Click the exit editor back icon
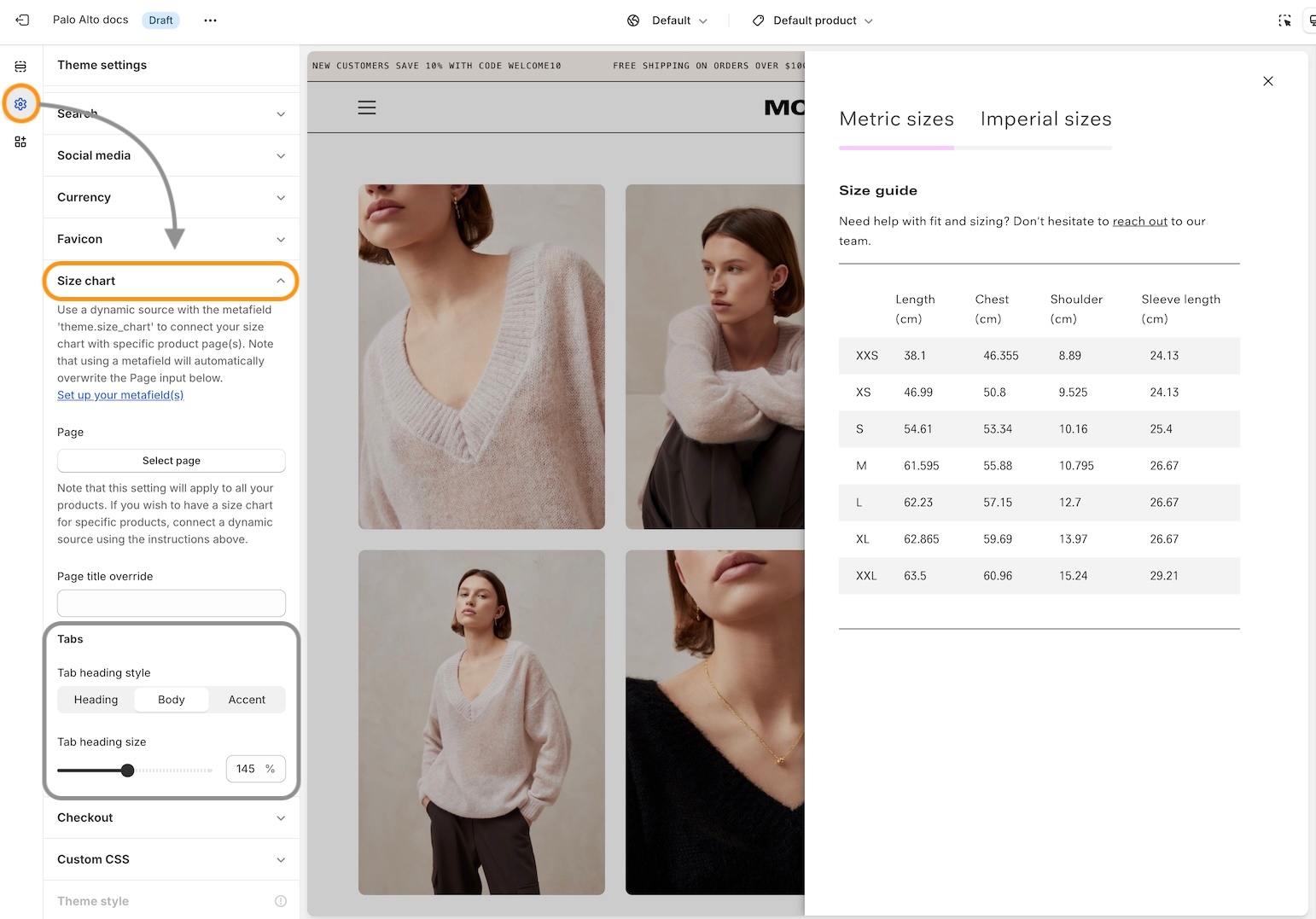The image size is (1316, 919). click(x=22, y=20)
